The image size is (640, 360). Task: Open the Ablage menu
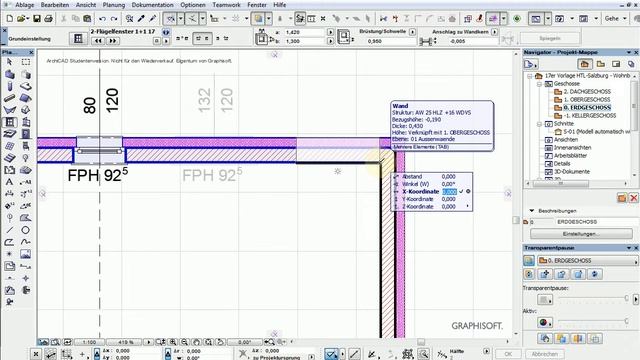[x=24, y=5]
